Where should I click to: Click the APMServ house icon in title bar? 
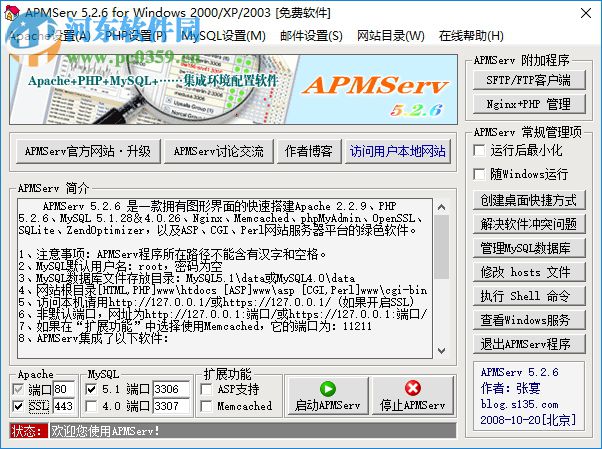(12, 12)
